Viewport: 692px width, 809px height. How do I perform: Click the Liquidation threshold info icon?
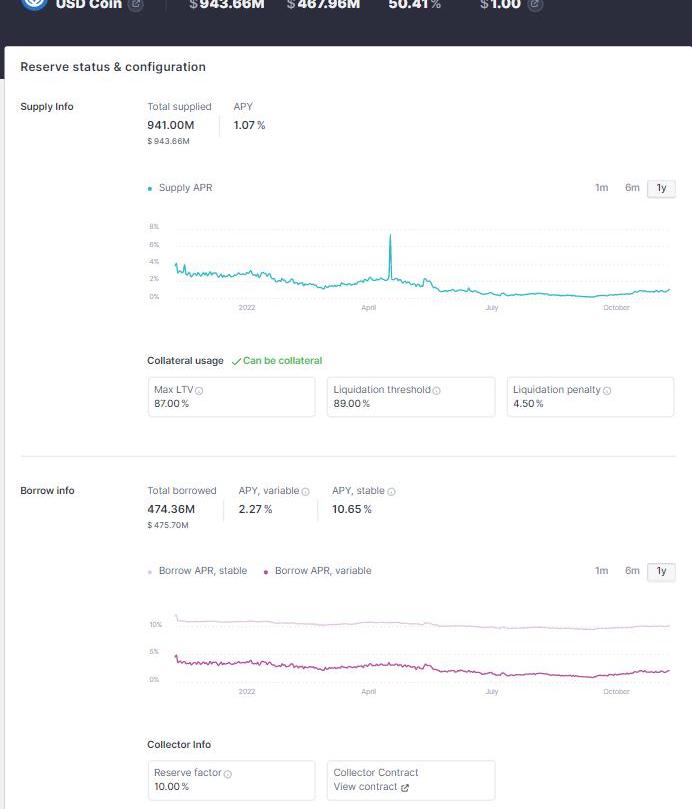tap(437, 391)
